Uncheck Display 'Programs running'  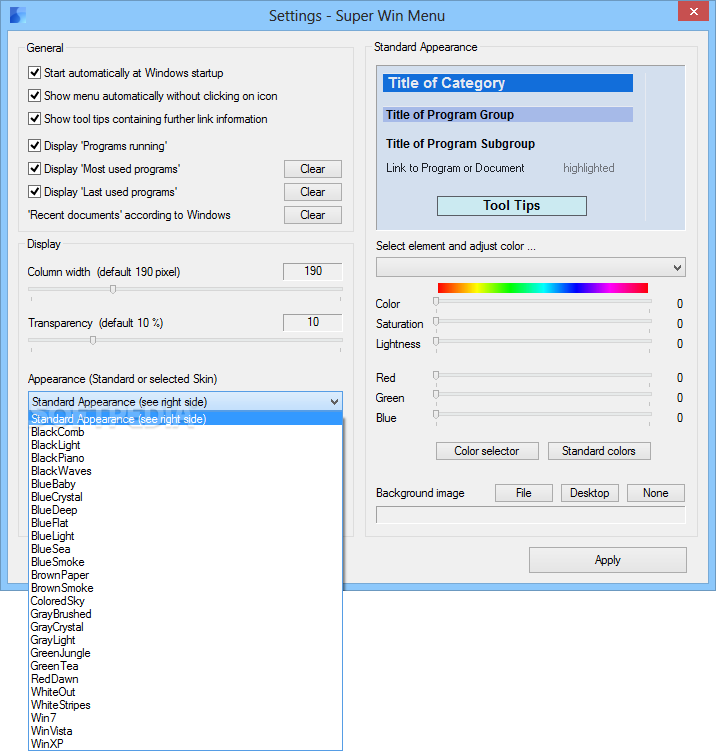click(x=34, y=146)
